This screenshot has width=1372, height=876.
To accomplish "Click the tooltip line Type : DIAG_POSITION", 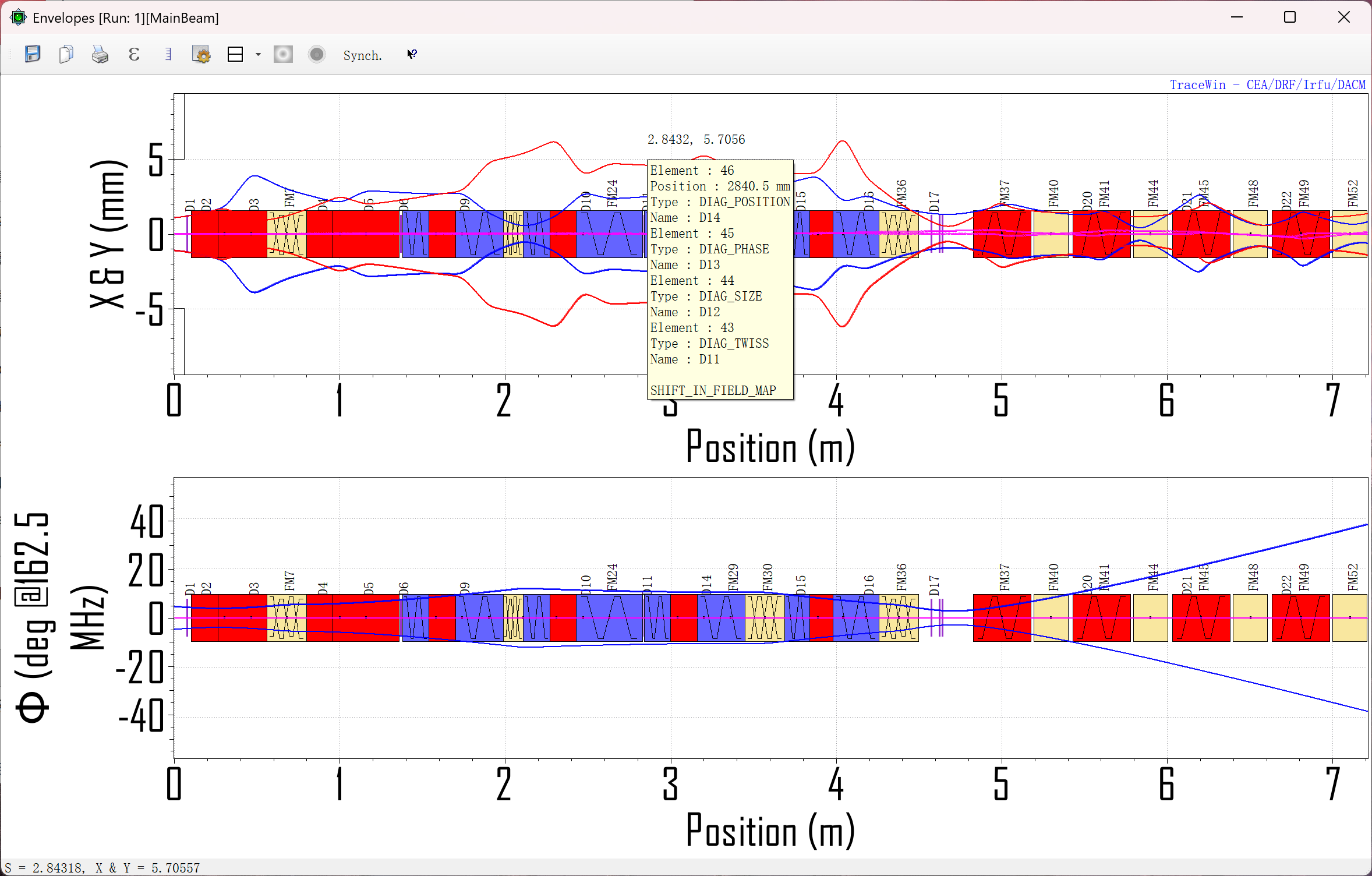I will click(720, 202).
